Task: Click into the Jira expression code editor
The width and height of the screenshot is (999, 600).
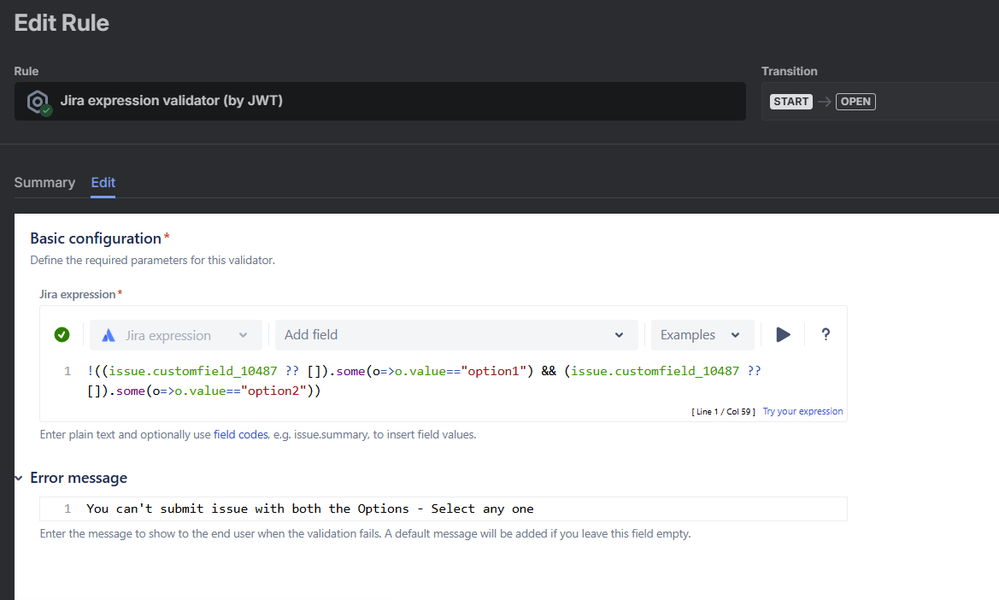Action: pyautogui.click(x=443, y=381)
